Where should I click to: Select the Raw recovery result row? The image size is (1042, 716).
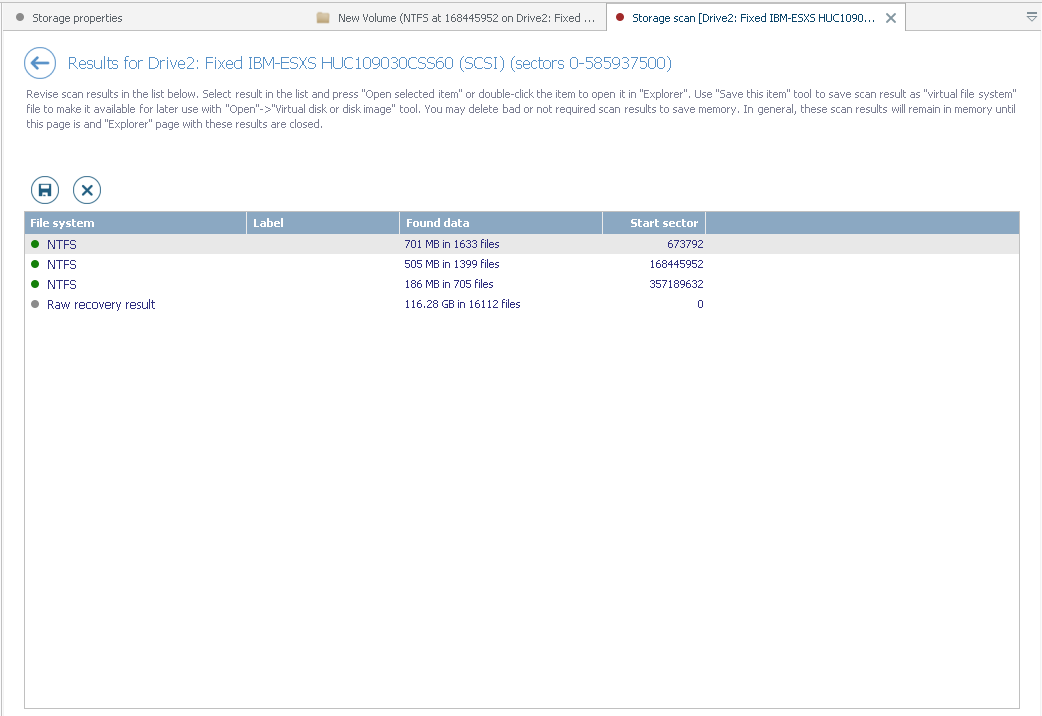pyautogui.click(x=522, y=304)
